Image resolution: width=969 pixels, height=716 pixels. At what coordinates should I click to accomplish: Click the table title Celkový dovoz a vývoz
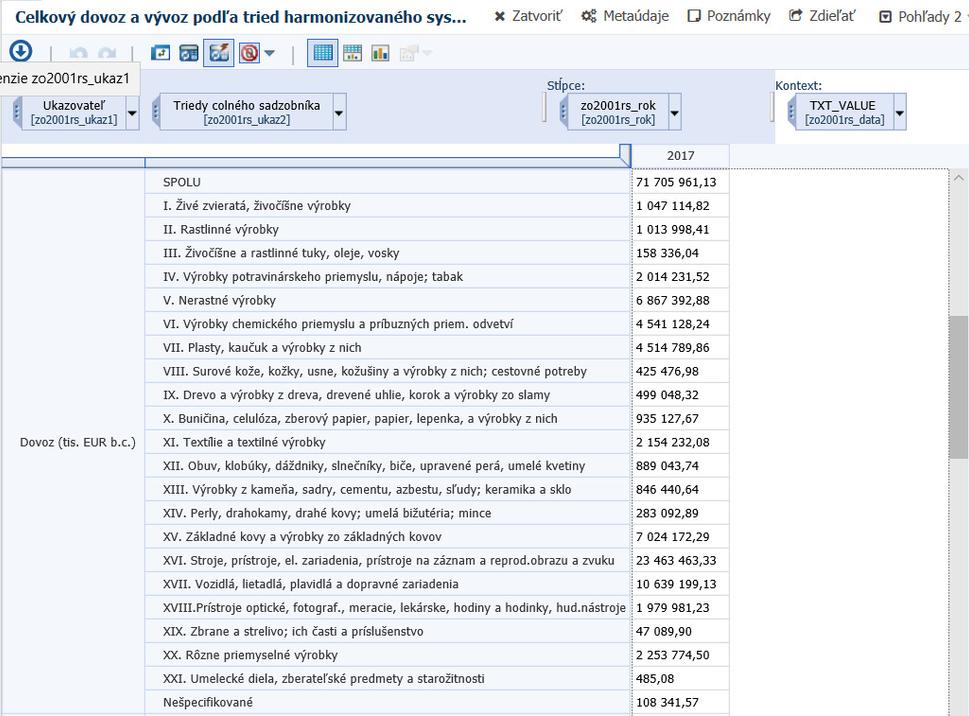pyautogui.click(x=240, y=17)
